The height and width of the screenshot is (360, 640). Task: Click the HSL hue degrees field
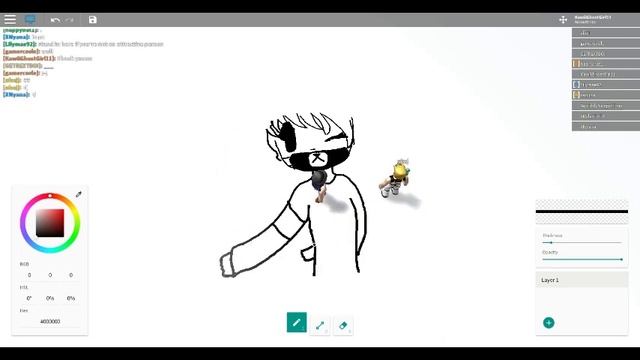29,298
